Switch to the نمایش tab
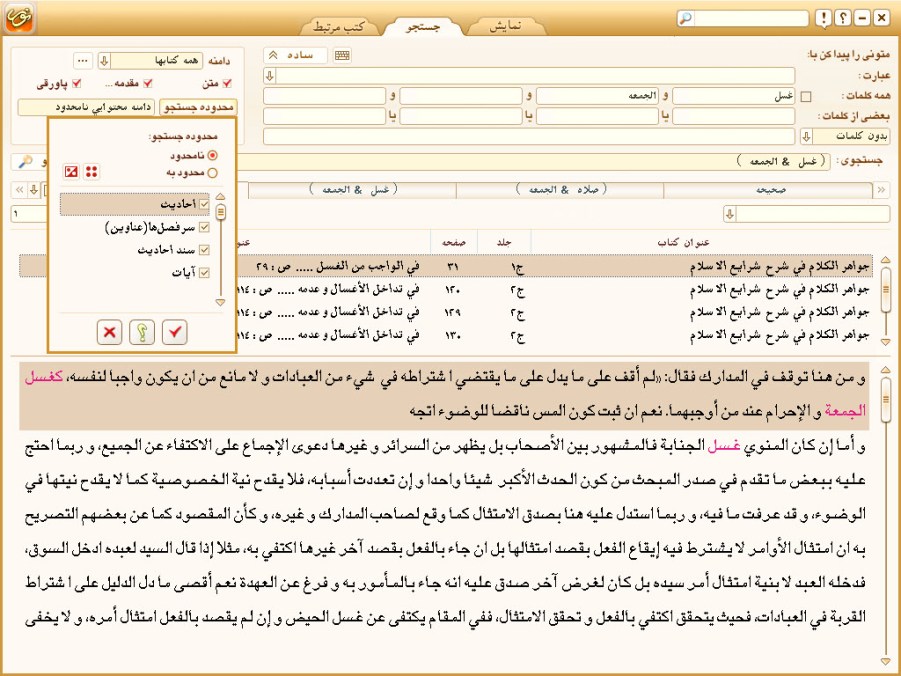 pyautogui.click(x=505, y=26)
